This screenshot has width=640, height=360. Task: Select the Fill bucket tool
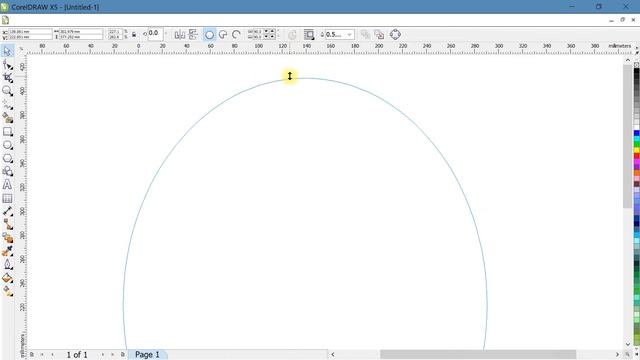(7, 278)
